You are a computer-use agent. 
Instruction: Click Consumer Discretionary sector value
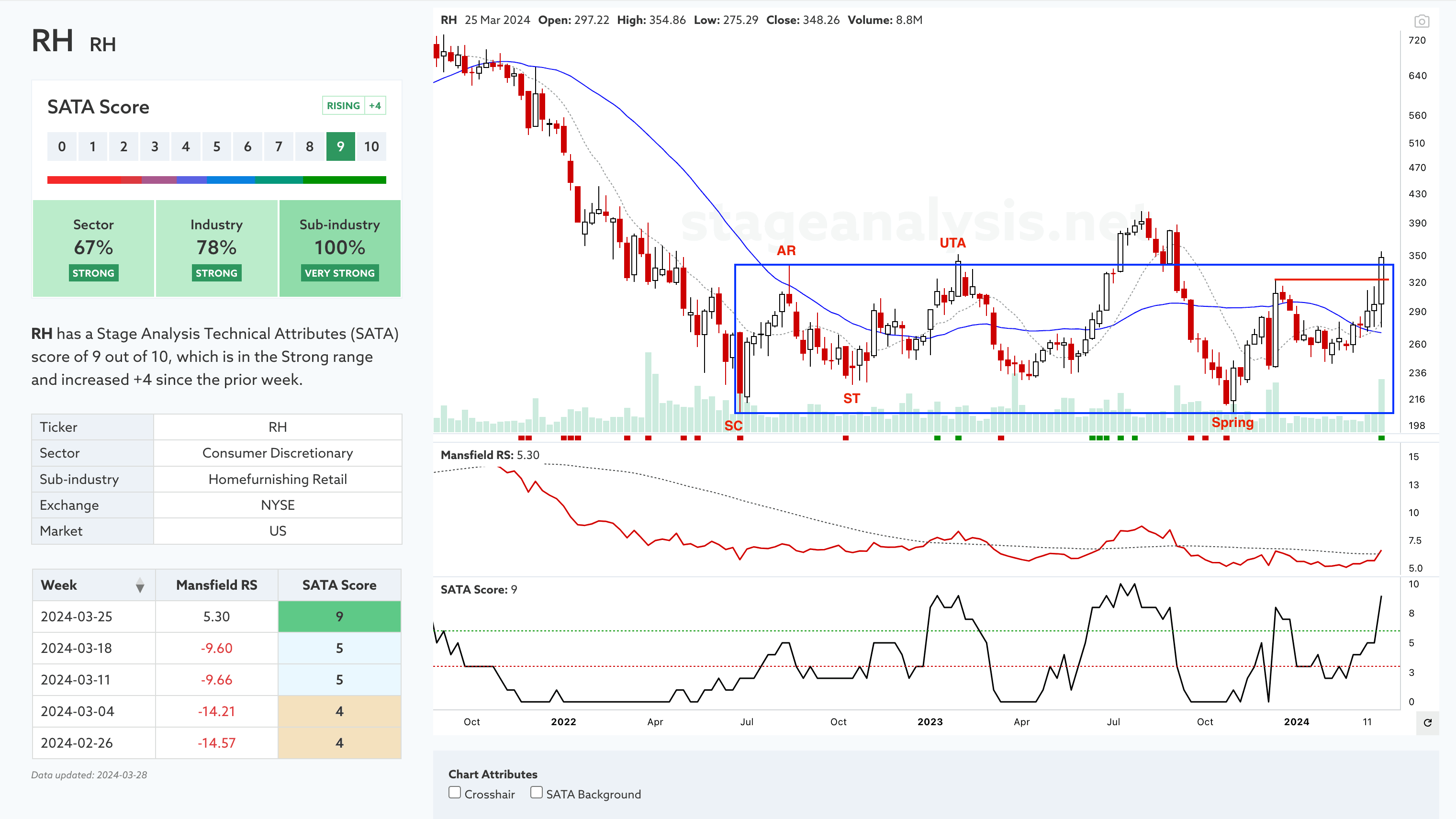point(278,453)
